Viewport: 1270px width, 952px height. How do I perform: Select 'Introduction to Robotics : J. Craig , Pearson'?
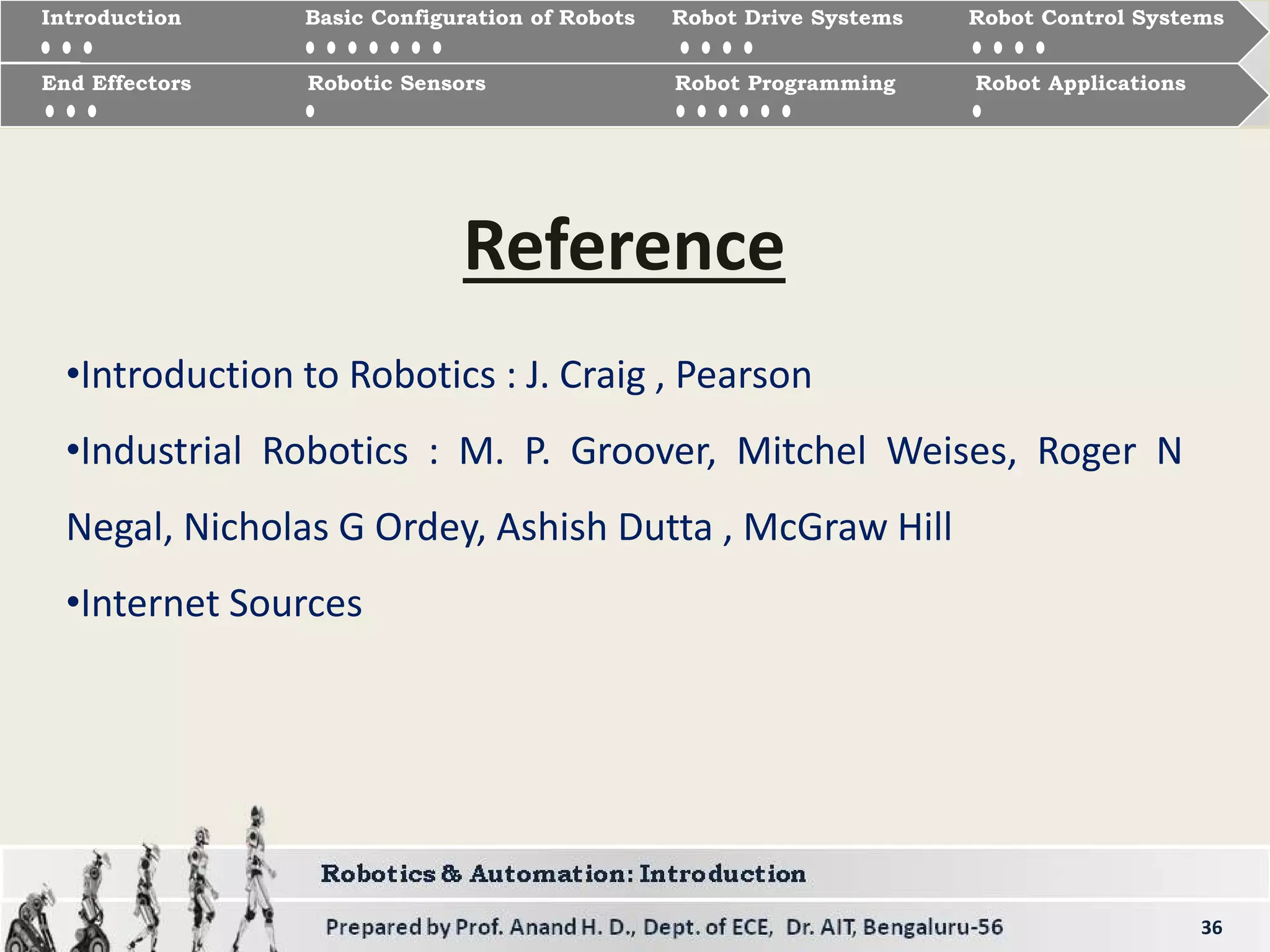click(439, 375)
